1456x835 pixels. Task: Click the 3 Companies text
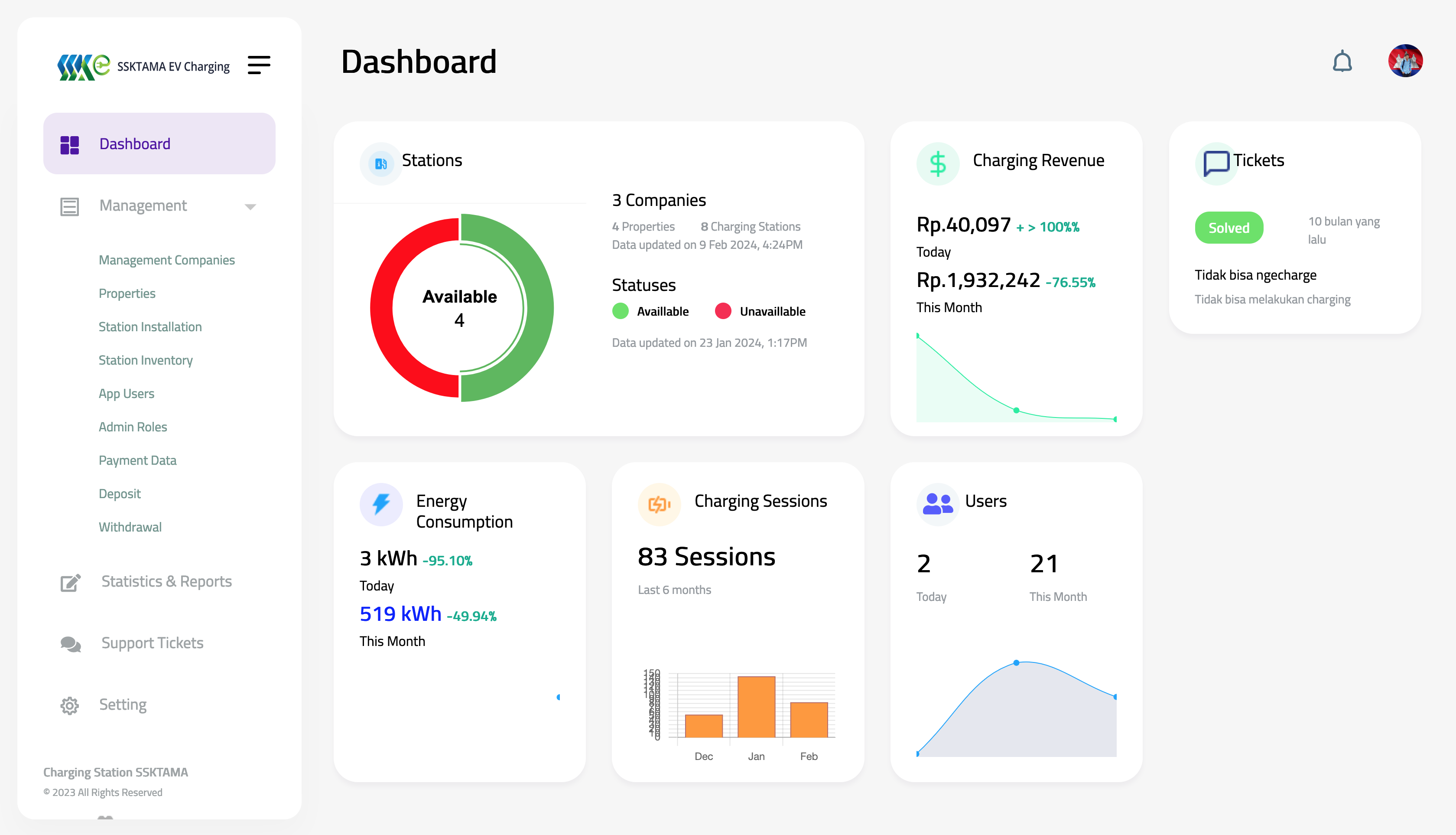click(659, 200)
